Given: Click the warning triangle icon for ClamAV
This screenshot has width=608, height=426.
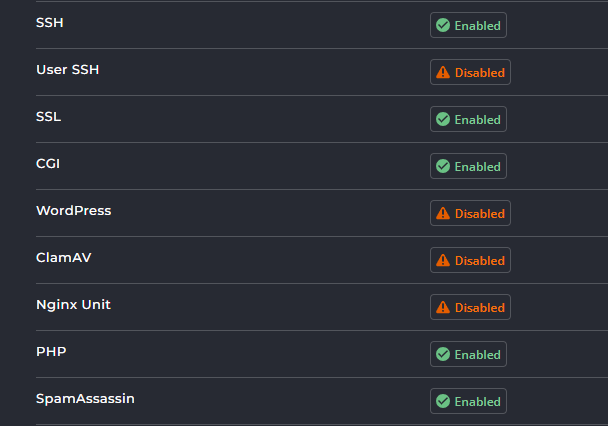Looking at the screenshot, I should click(x=443, y=260).
